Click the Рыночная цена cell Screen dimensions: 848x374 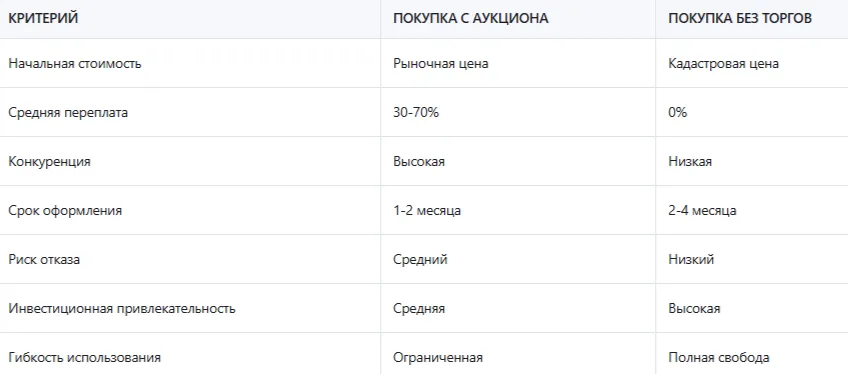441,64
